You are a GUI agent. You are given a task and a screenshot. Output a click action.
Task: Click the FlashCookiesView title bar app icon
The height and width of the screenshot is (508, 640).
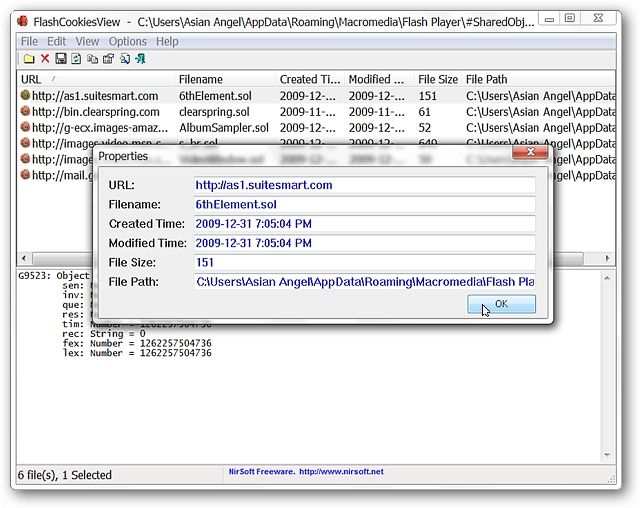click(x=23, y=21)
